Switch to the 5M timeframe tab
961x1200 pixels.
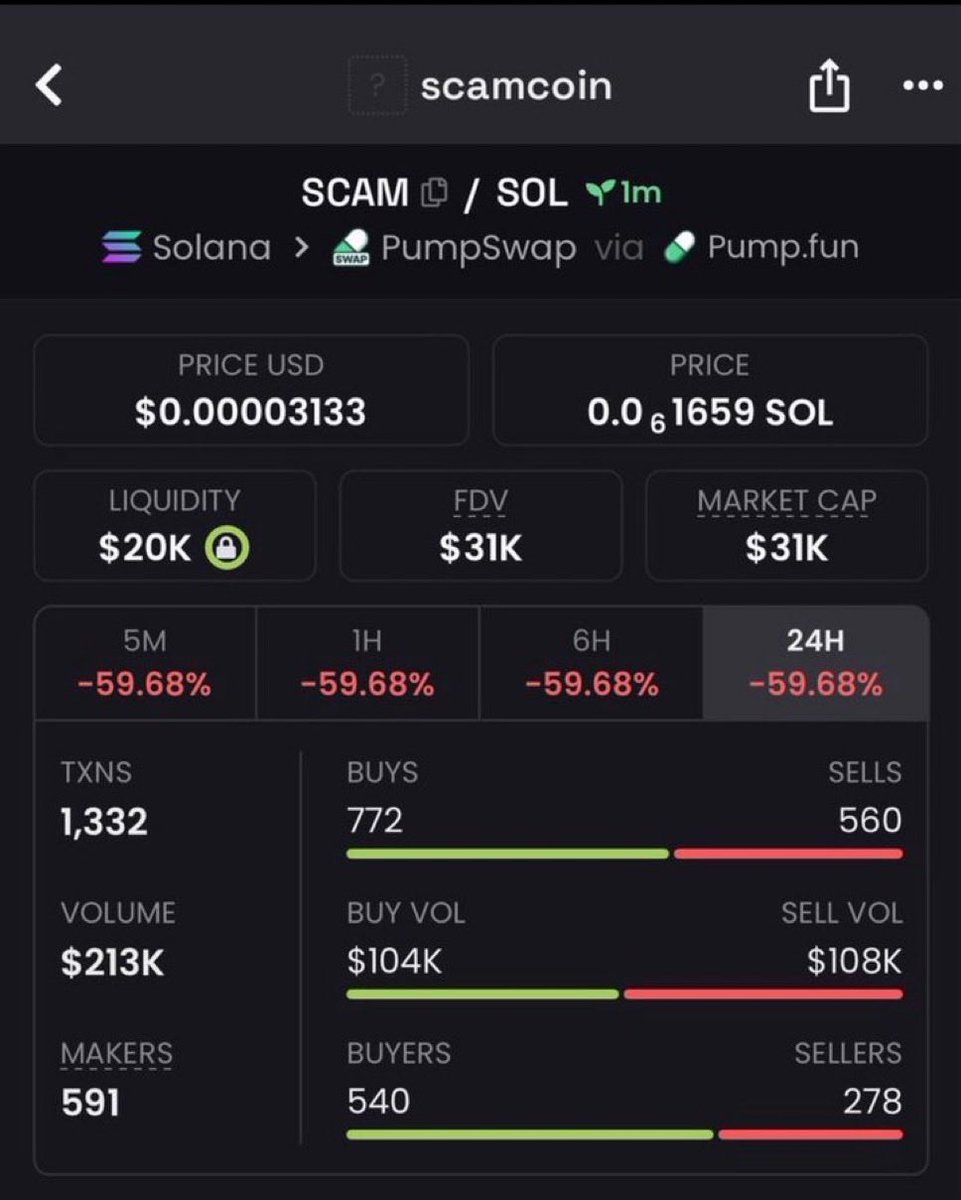pos(146,662)
